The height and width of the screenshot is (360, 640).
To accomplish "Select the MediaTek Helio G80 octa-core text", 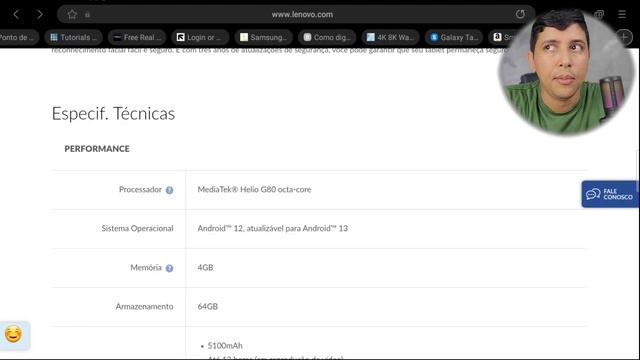I will point(254,189).
